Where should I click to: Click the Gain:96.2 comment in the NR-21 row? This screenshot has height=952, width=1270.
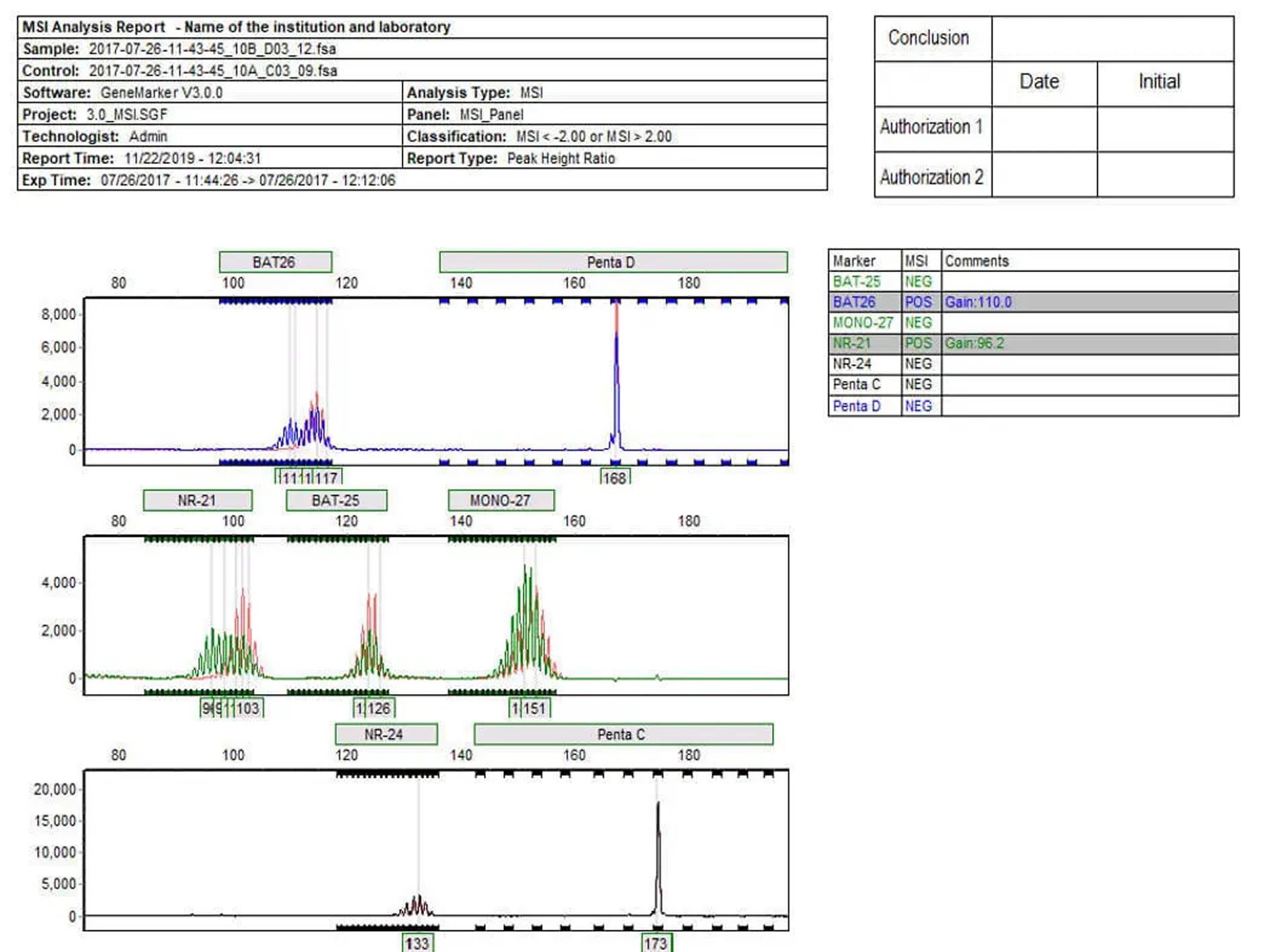(974, 343)
